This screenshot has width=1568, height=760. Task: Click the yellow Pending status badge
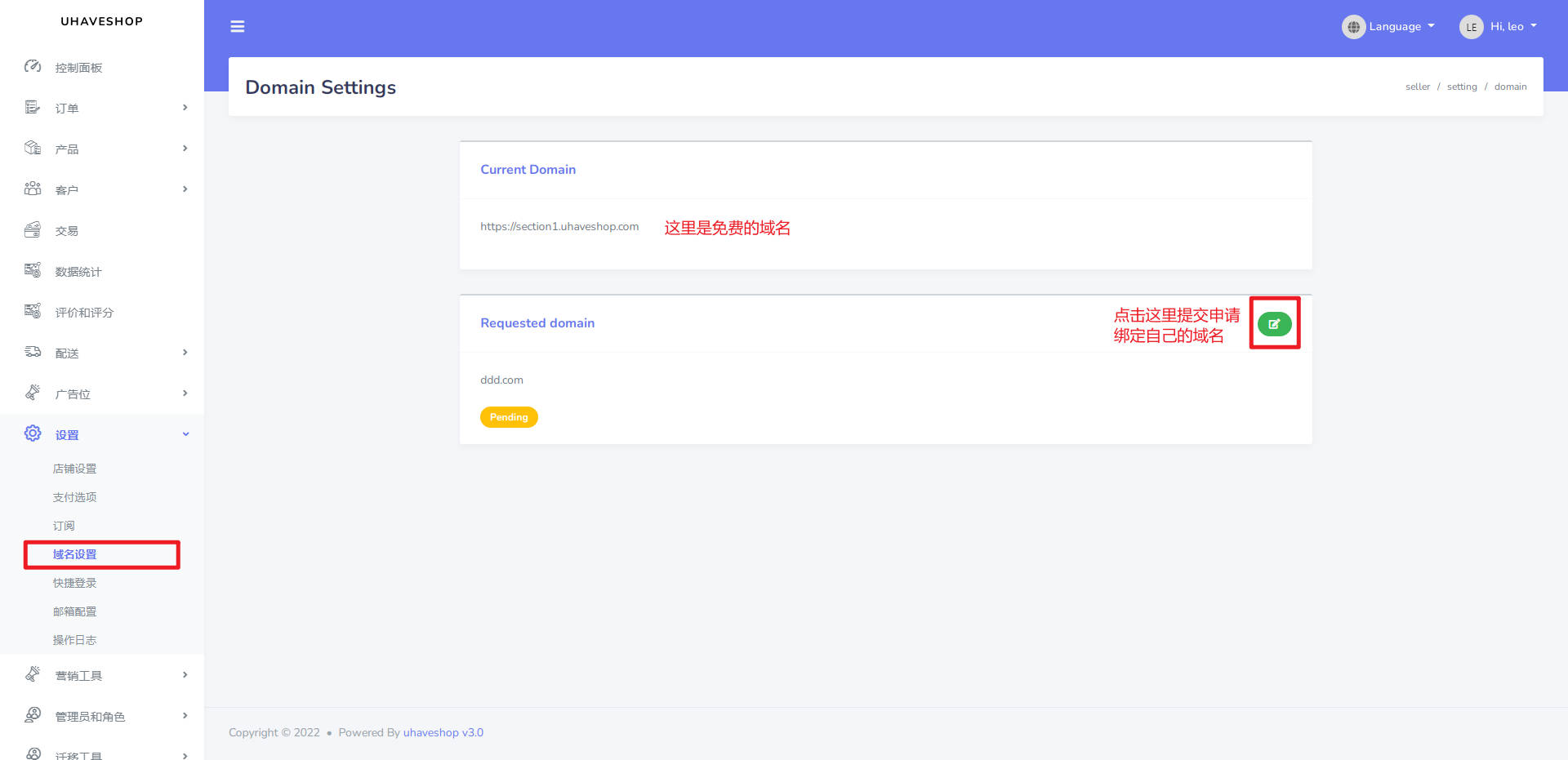click(509, 417)
